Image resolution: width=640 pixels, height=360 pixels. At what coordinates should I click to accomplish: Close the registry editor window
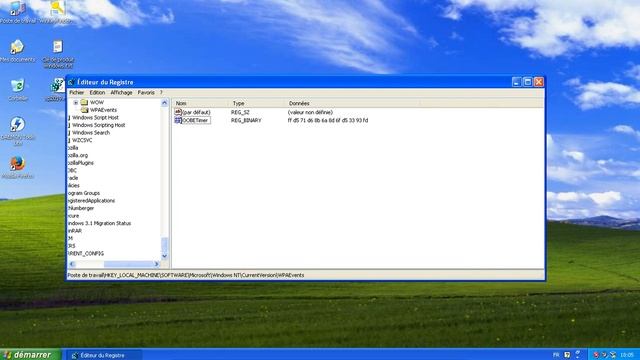pos(539,82)
